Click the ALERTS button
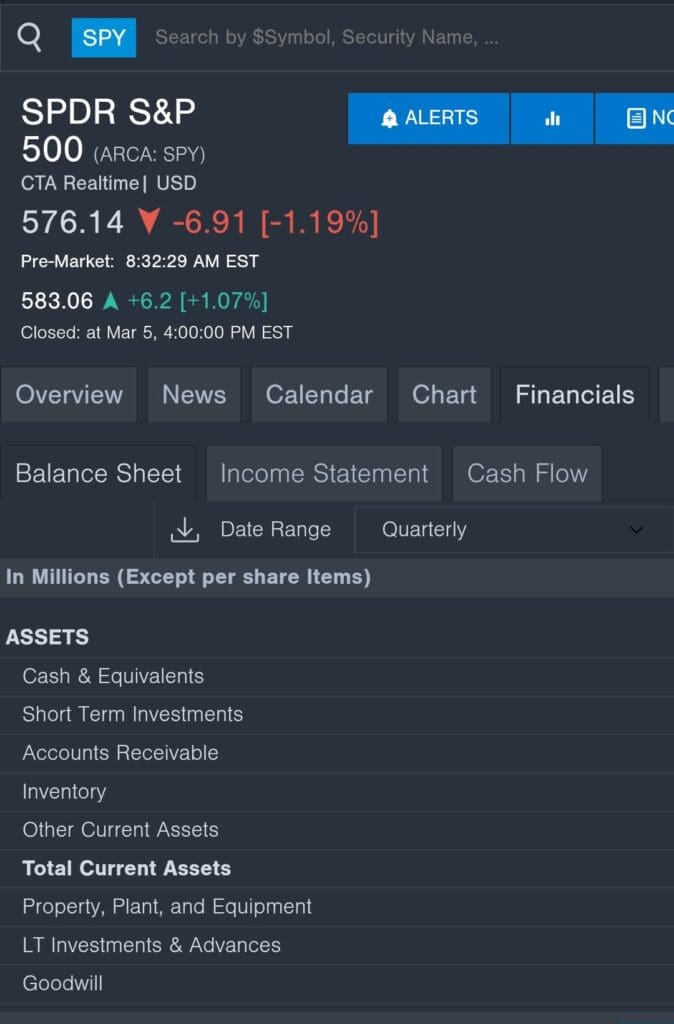674x1024 pixels. (428, 118)
